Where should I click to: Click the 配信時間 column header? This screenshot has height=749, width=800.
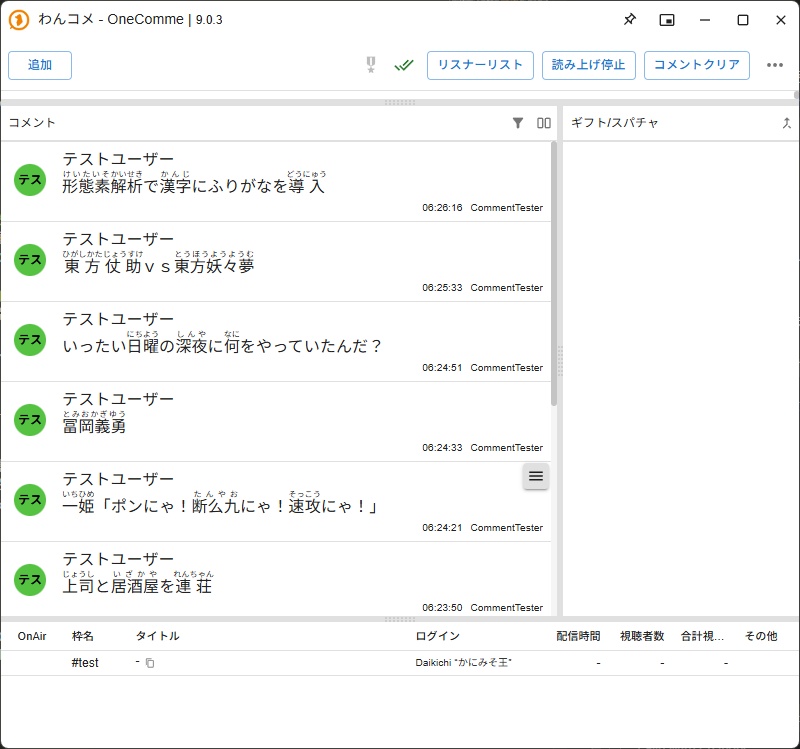(578, 636)
